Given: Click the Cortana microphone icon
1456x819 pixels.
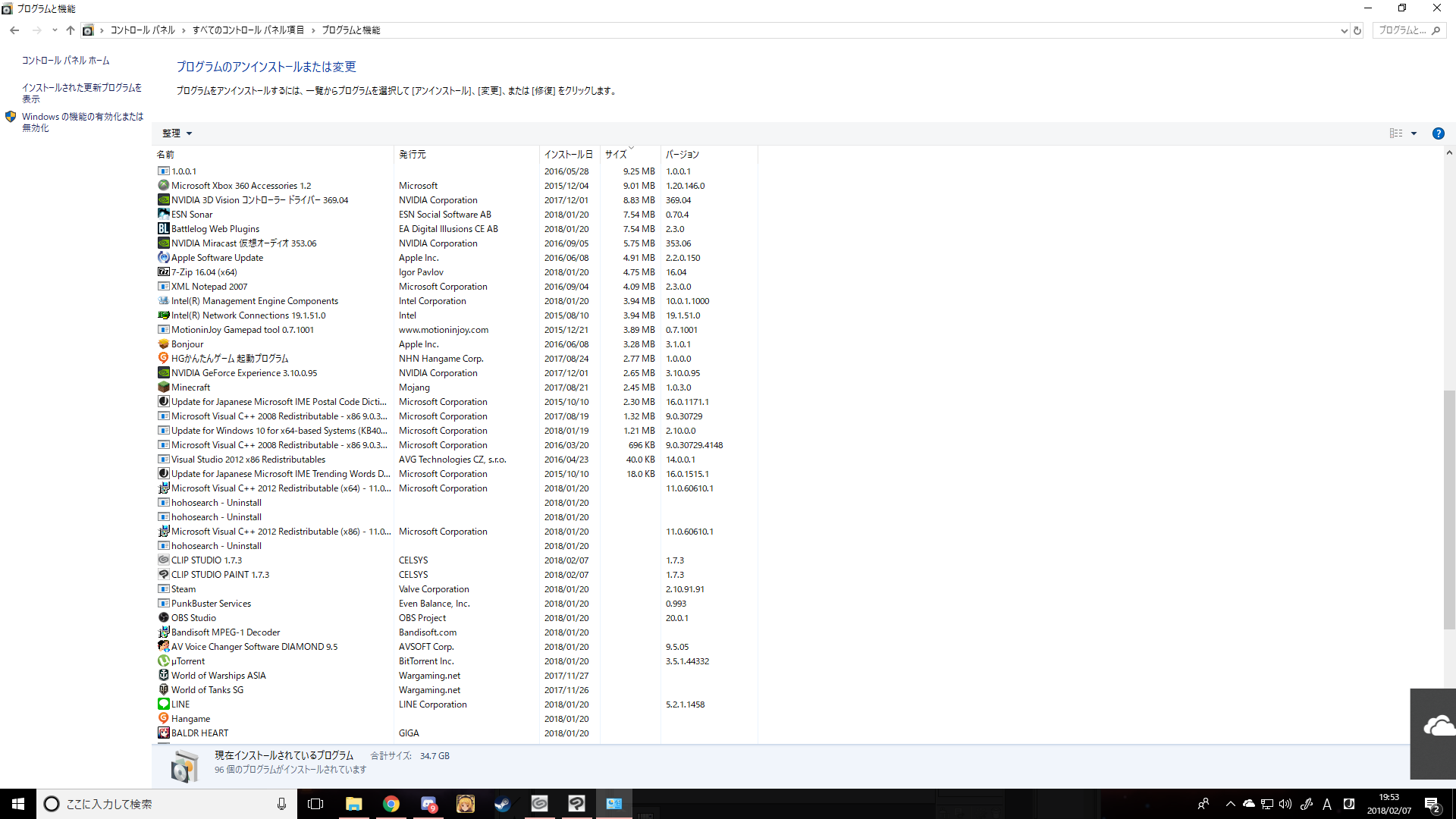Looking at the screenshot, I should point(281,804).
